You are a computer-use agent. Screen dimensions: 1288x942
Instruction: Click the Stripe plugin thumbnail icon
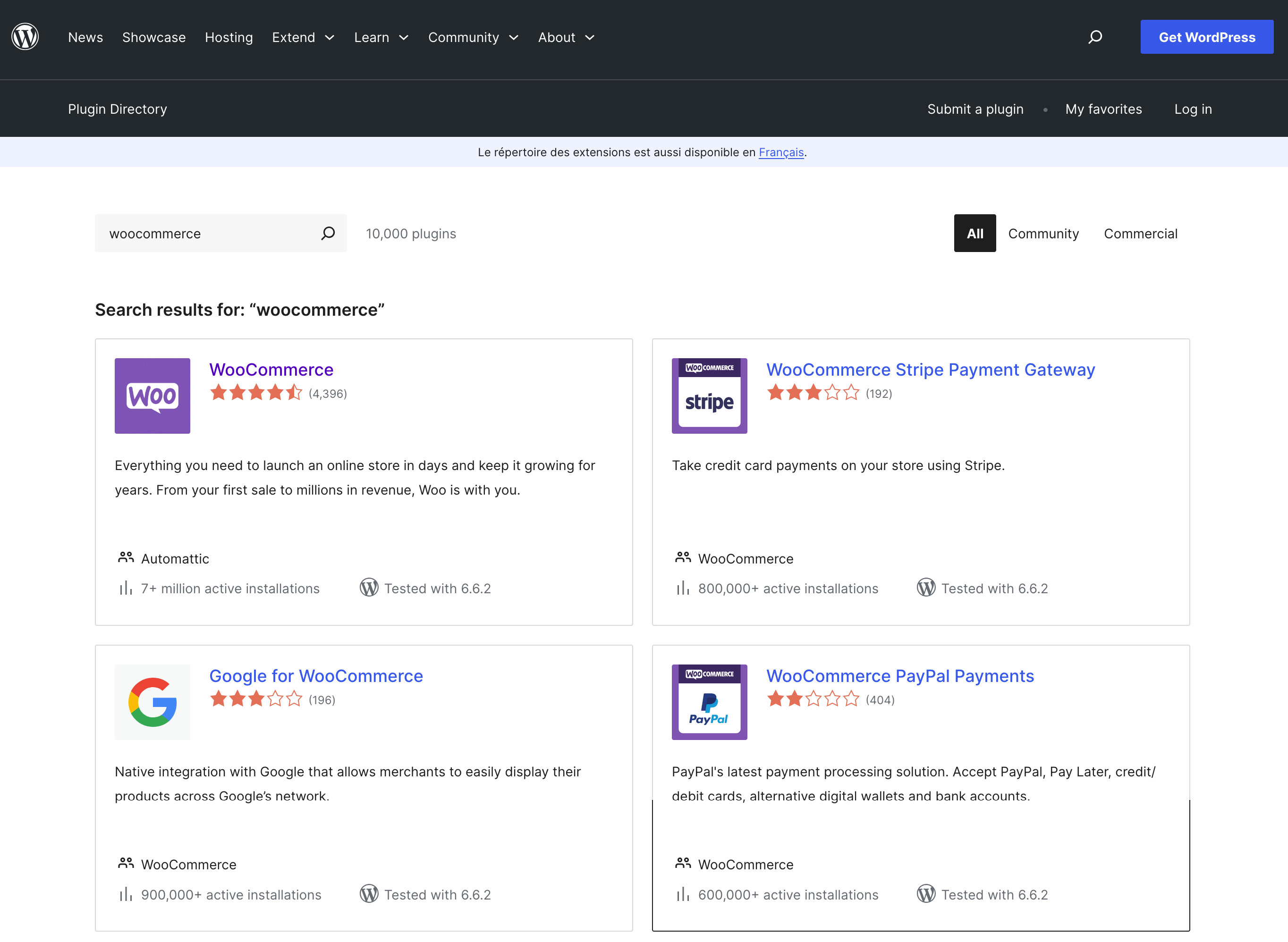click(x=709, y=396)
